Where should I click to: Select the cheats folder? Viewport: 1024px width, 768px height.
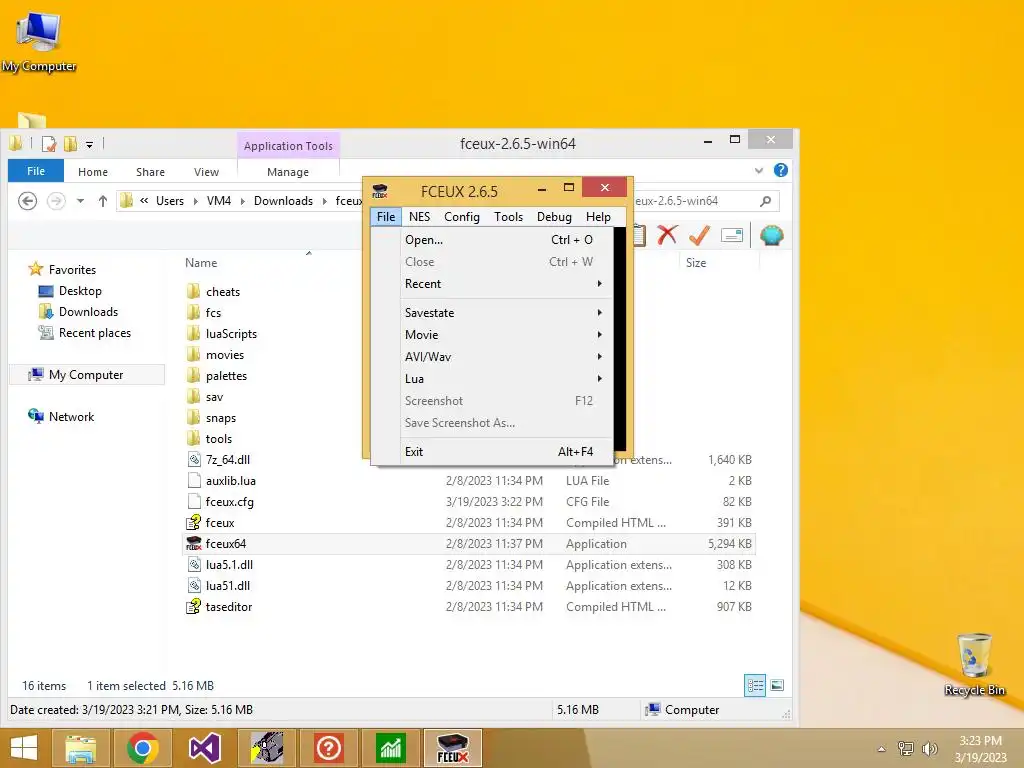(223, 292)
